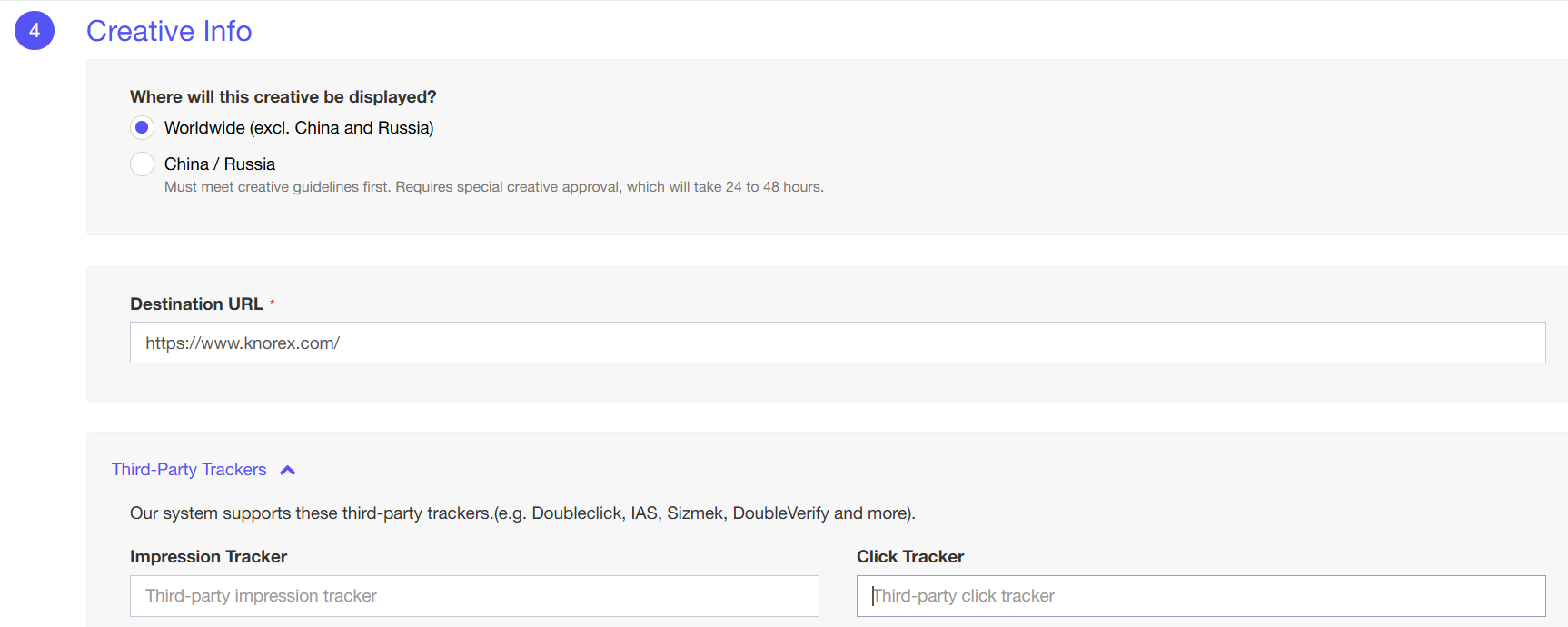Click the Creative Info section heading
Screen dimensions: 1568x627
tap(169, 31)
